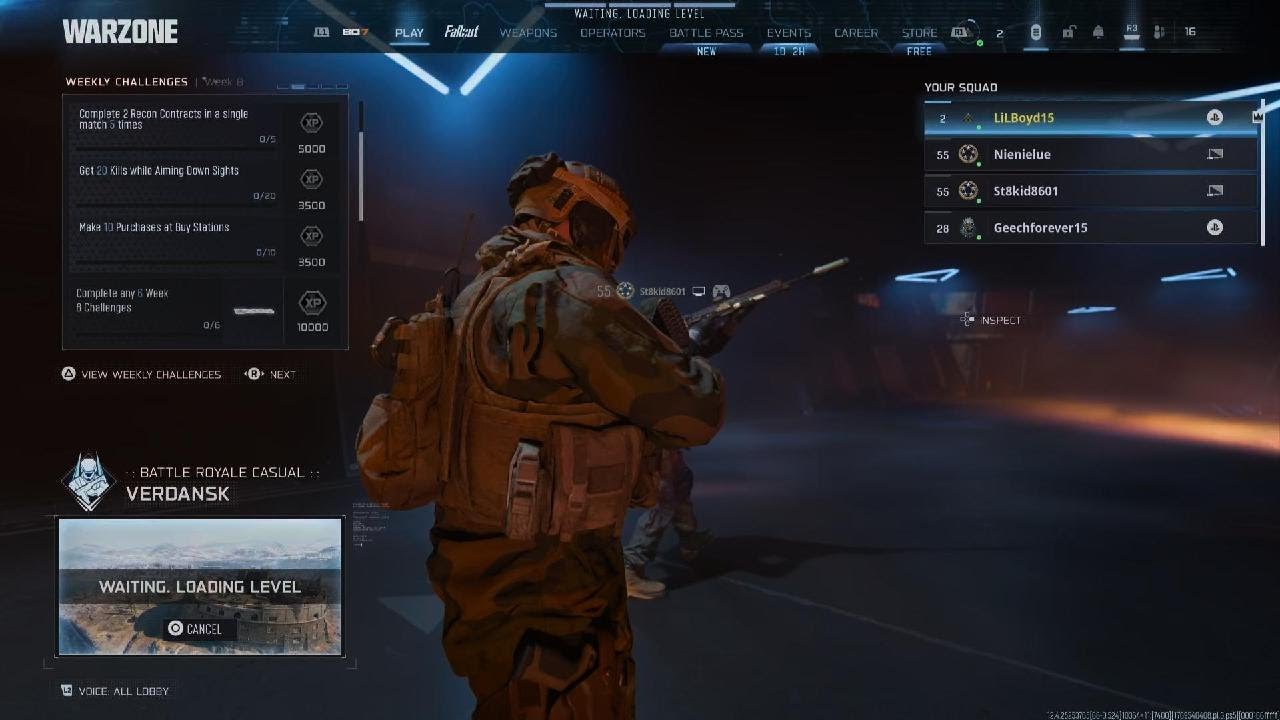Click the INSPECT d-pad icon
Screen dimensions: 1280x720
(967, 319)
